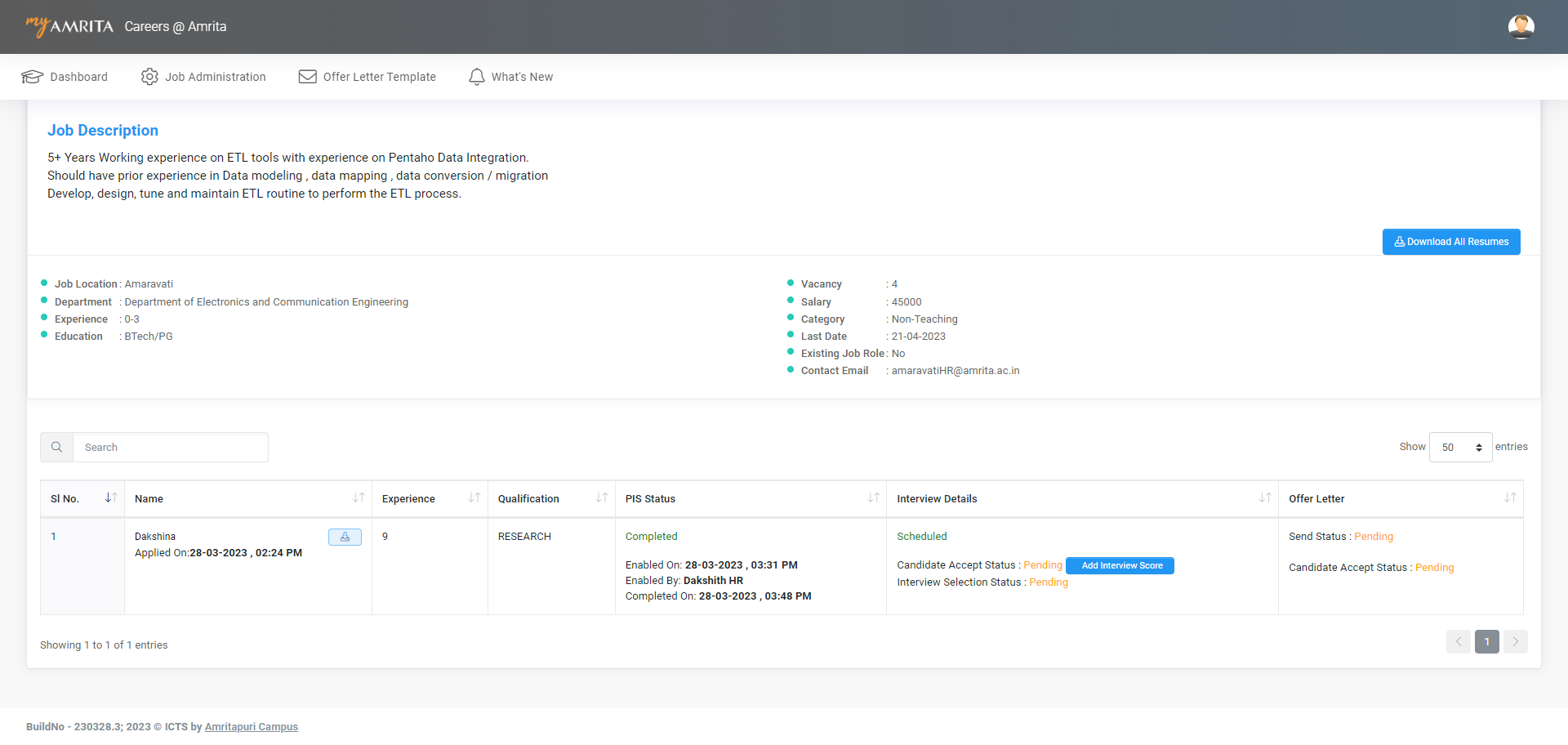Image resolution: width=1568 pixels, height=745 pixels.
Task: Click the user profile avatar icon
Action: point(1521,27)
